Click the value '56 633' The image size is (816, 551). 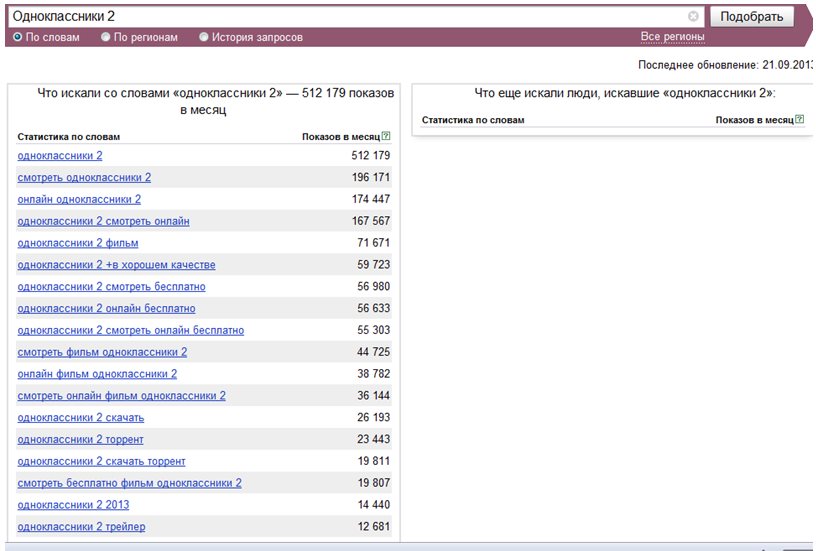point(374,309)
